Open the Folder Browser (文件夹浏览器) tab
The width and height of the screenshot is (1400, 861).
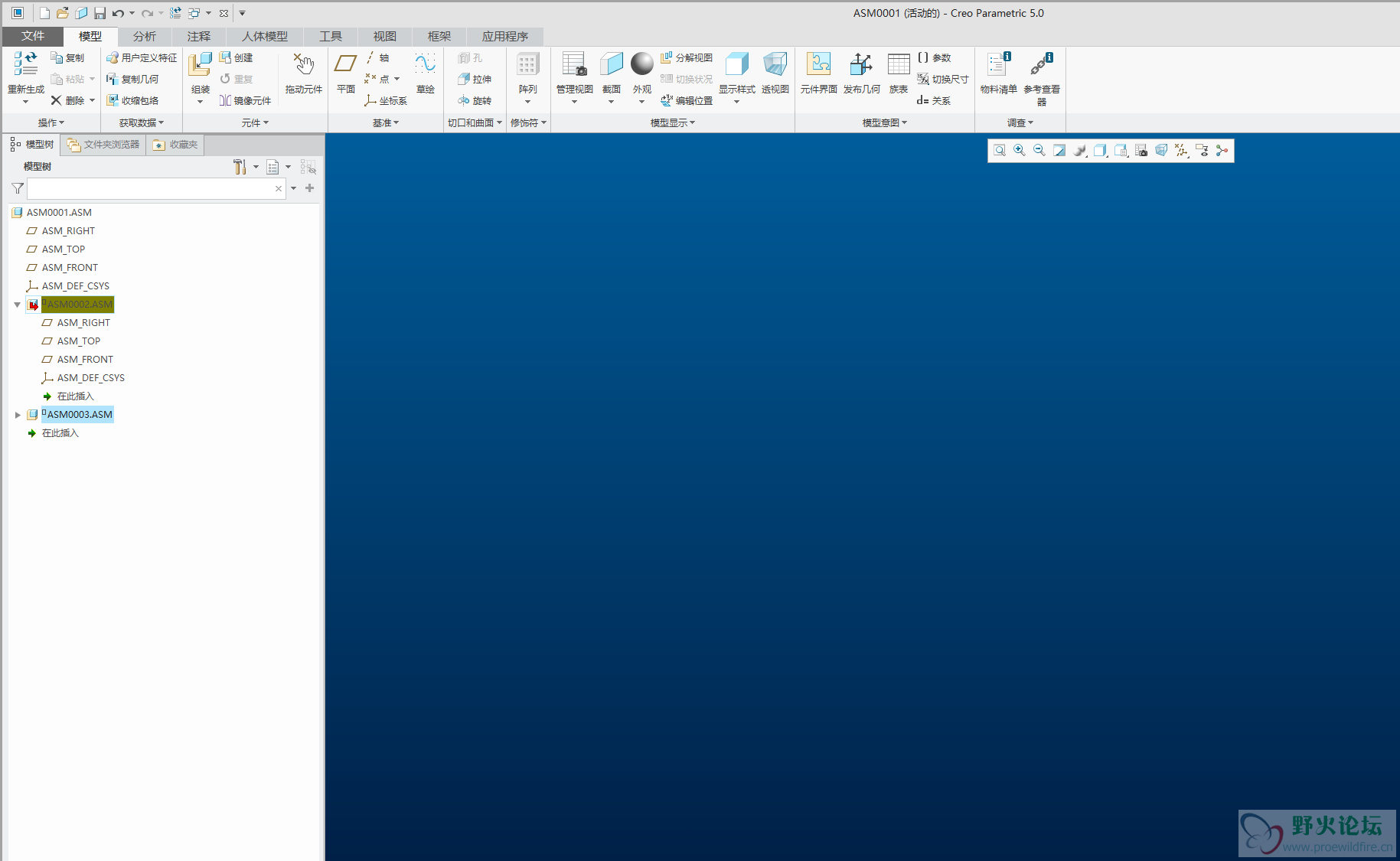pyautogui.click(x=103, y=144)
